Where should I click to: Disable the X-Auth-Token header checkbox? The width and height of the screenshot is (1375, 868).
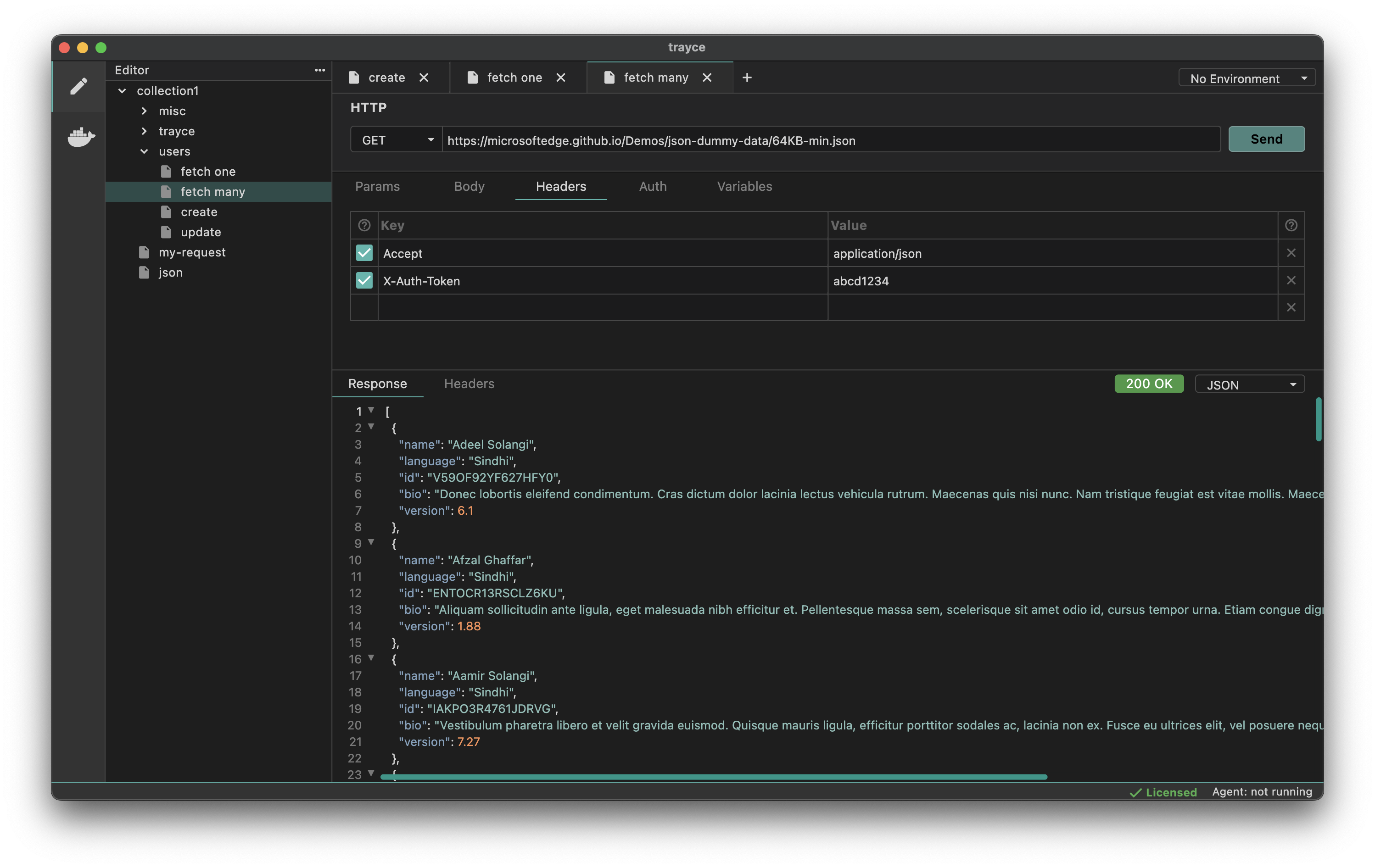[x=364, y=280]
